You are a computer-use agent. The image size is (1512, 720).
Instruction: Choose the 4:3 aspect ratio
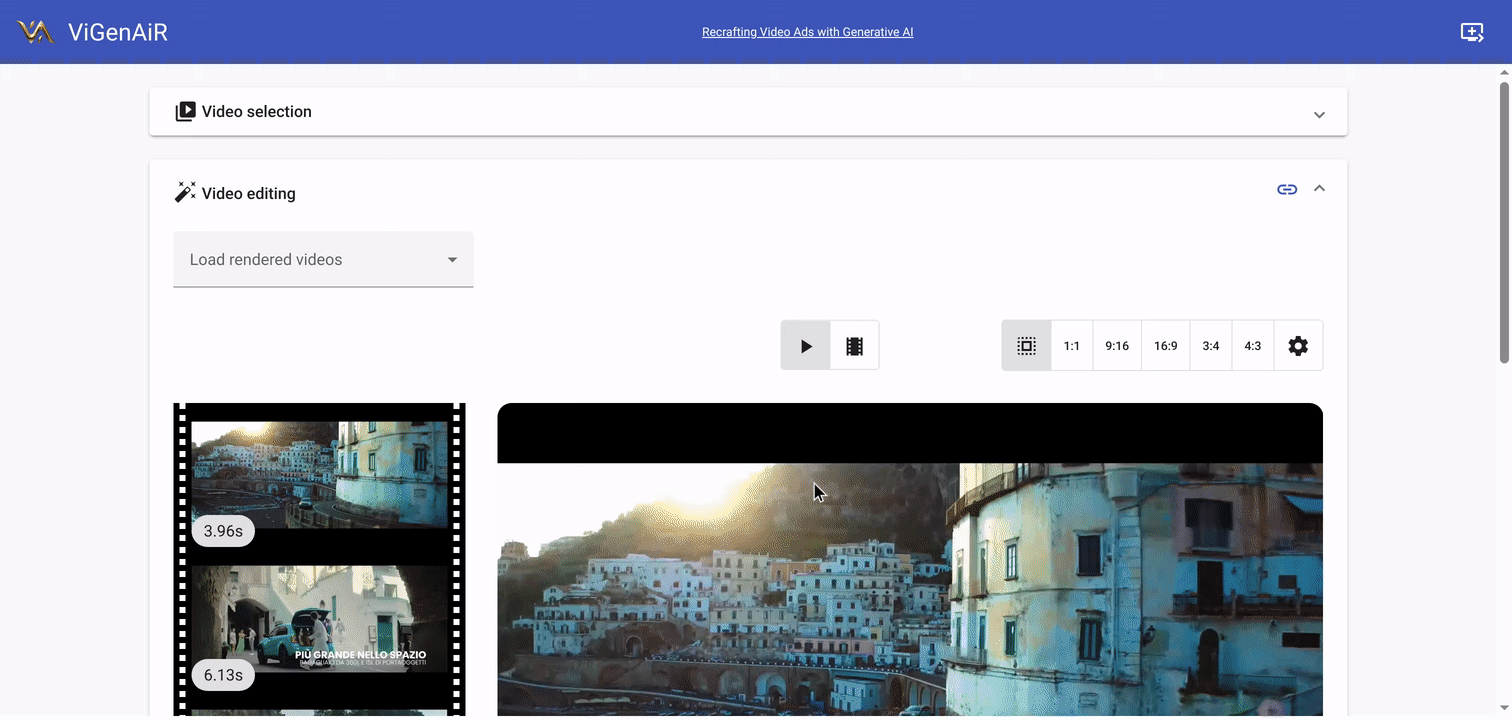(1253, 346)
